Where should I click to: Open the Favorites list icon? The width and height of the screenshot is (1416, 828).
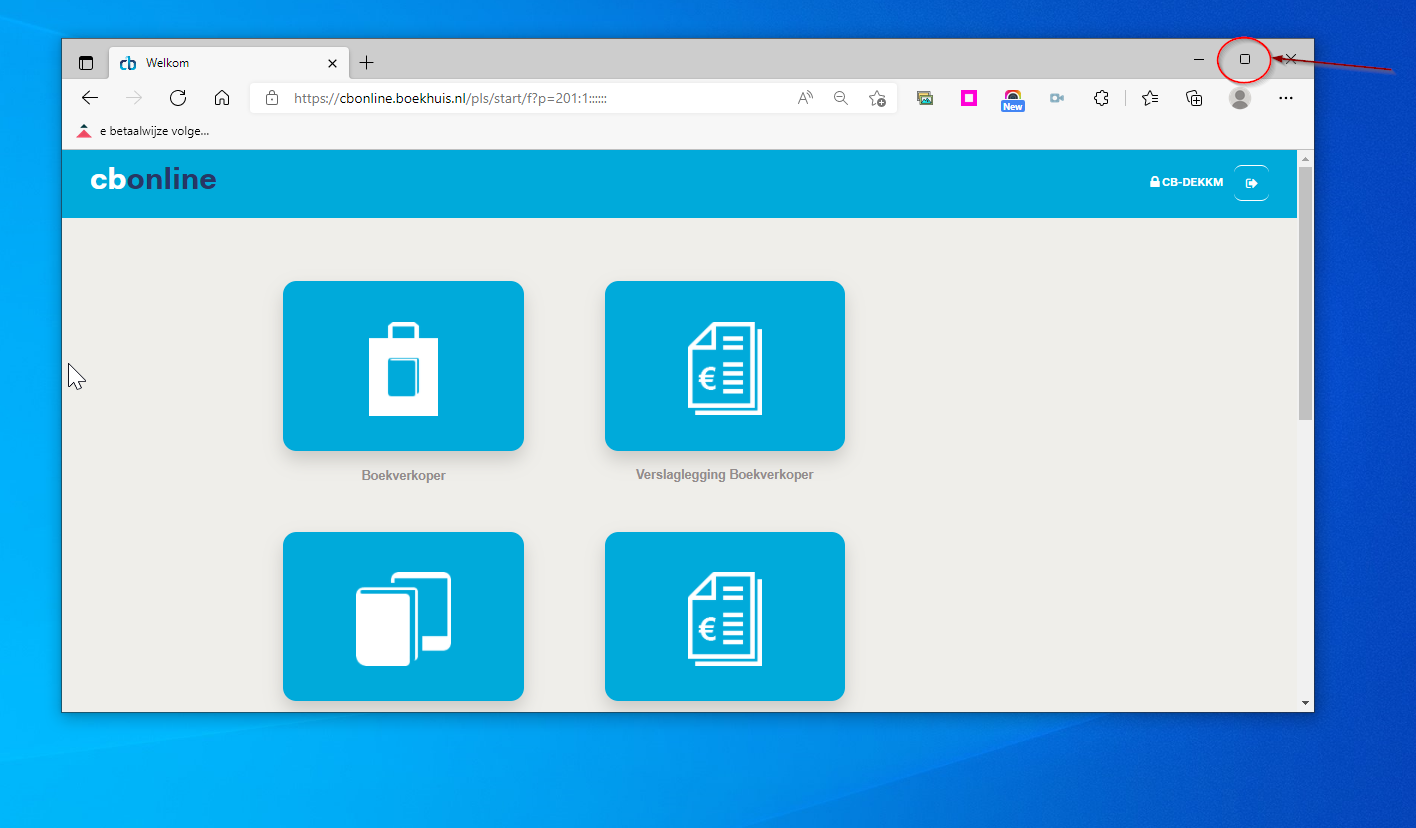tap(1150, 98)
